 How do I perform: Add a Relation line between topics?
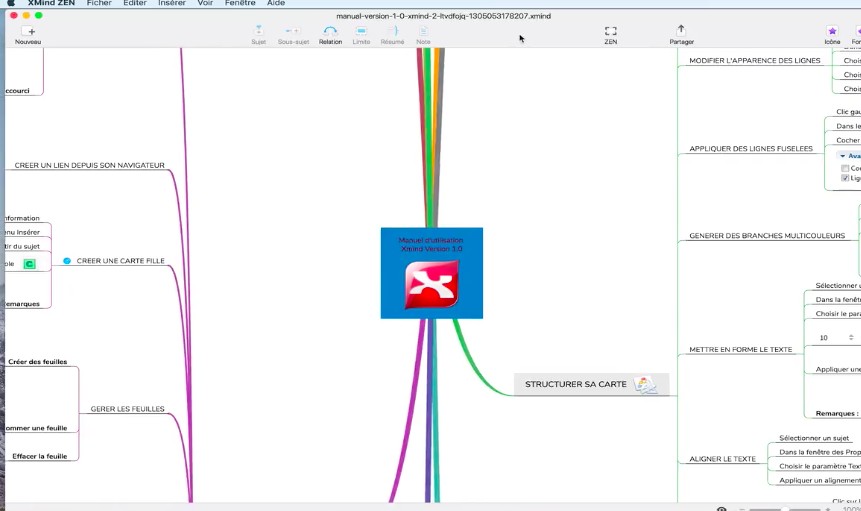click(x=330, y=35)
